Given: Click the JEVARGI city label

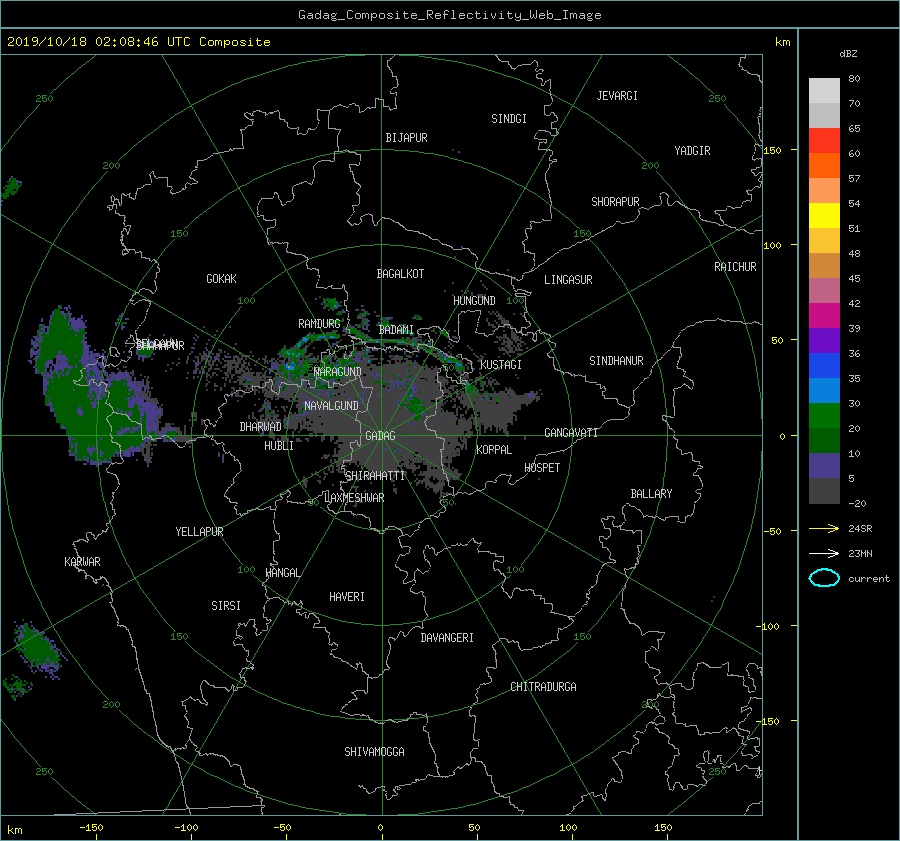Looking at the screenshot, I should 617,96.
